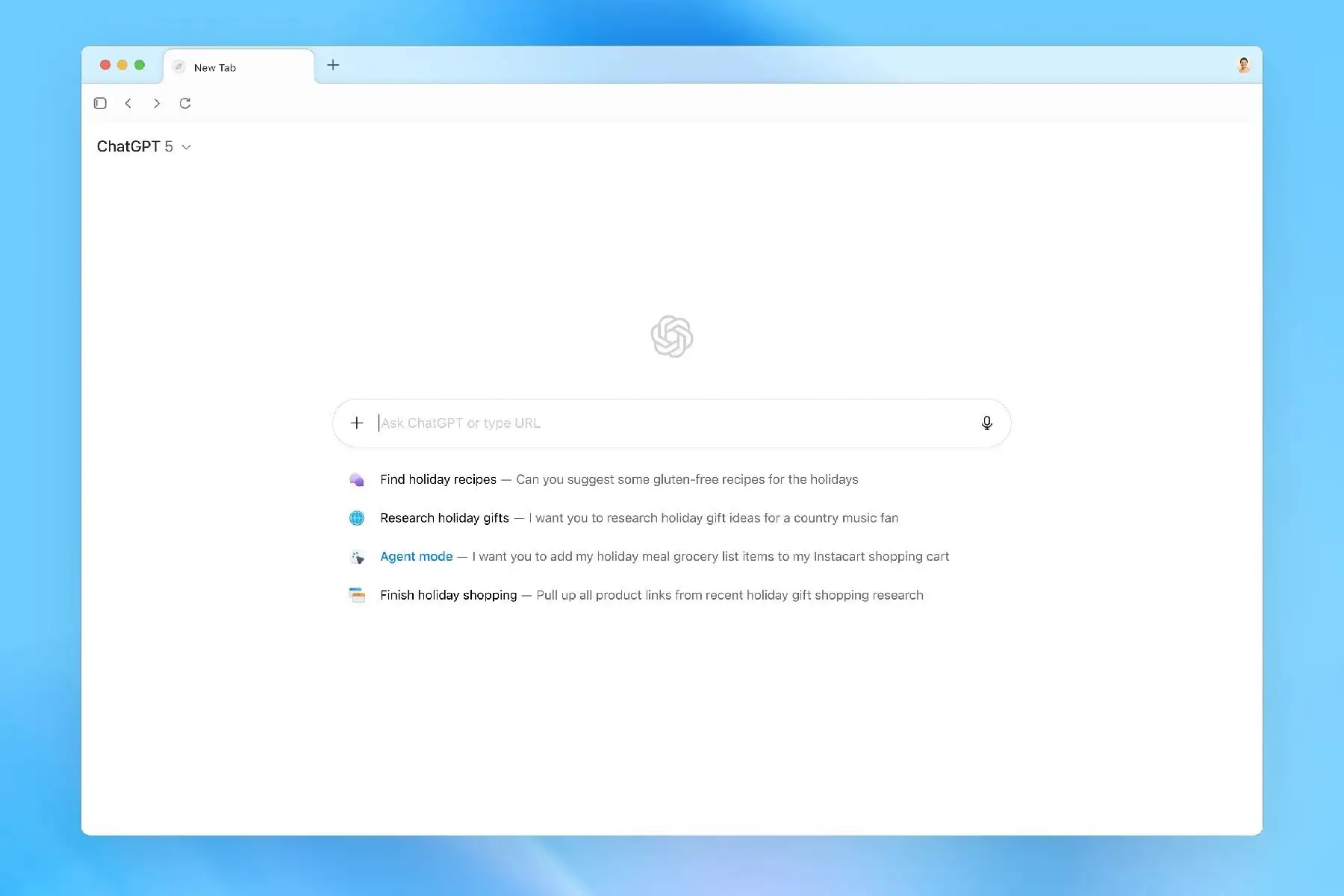Click the attach plus icon in prompt box
The height and width of the screenshot is (896, 1344).
click(357, 423)
